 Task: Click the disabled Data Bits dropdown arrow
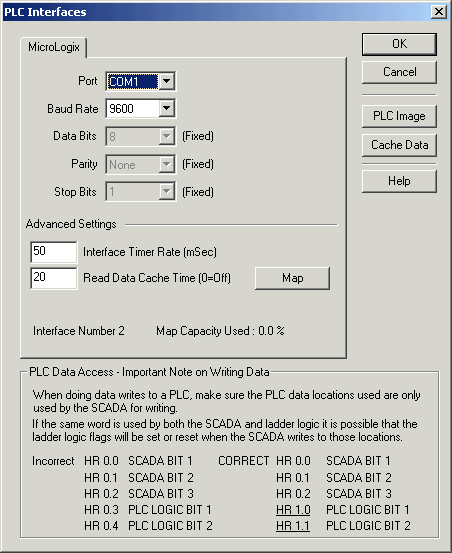(166, 136)
